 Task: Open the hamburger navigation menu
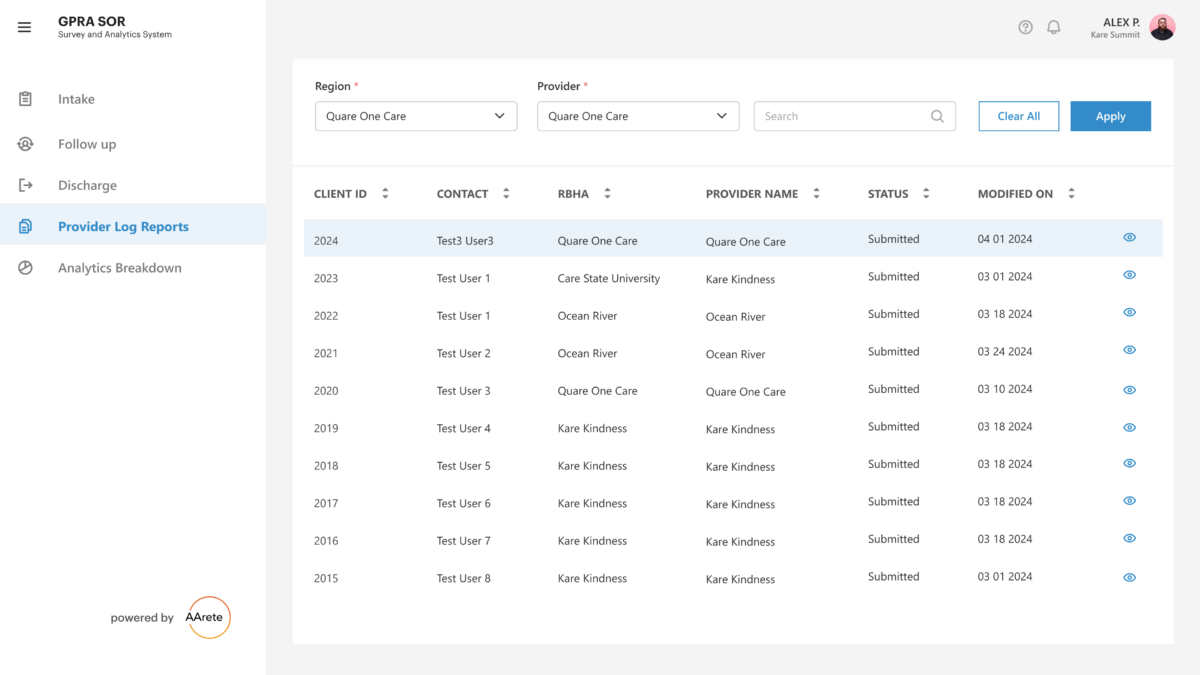pyautogui.click(x=24, y=27)
